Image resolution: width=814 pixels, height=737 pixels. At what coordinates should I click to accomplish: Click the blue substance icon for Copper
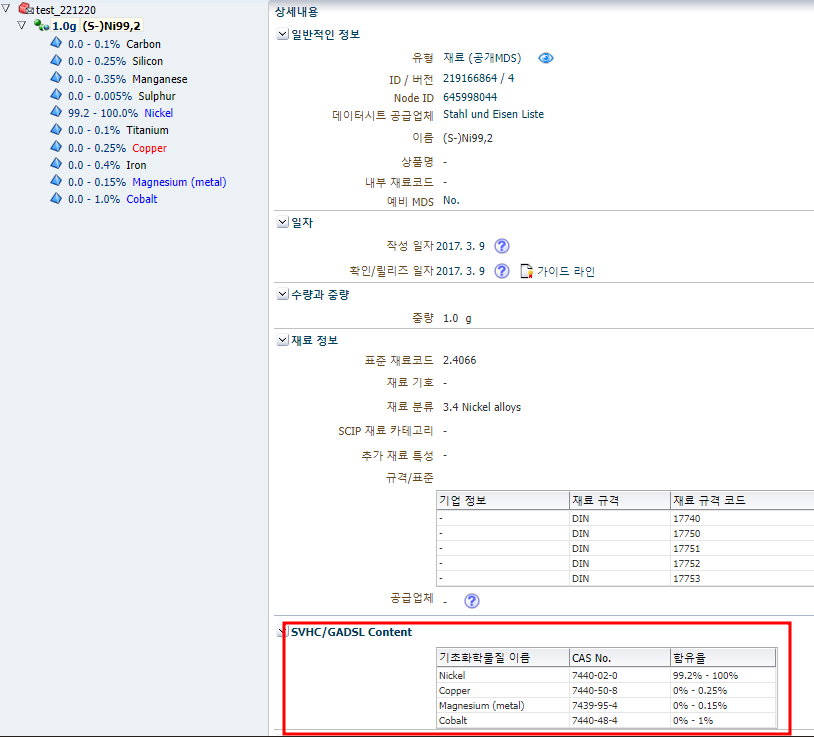pos(56,146)
